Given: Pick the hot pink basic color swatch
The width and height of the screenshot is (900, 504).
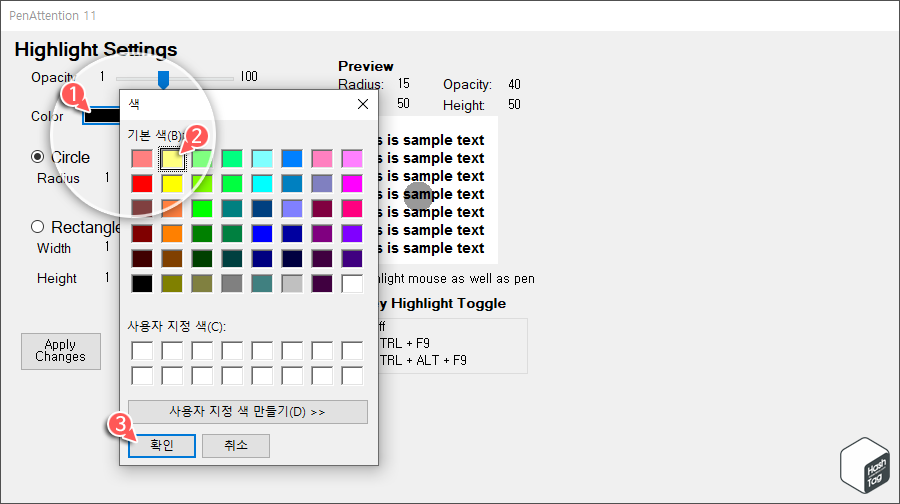Looking at the screenshot, I should pos(352,208).
